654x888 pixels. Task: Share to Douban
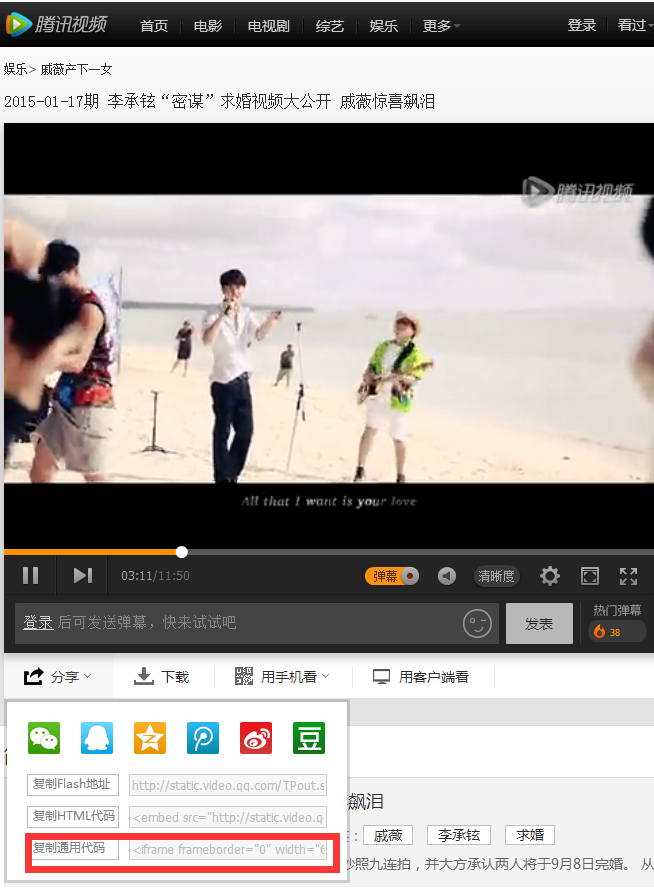pos(309,738)
